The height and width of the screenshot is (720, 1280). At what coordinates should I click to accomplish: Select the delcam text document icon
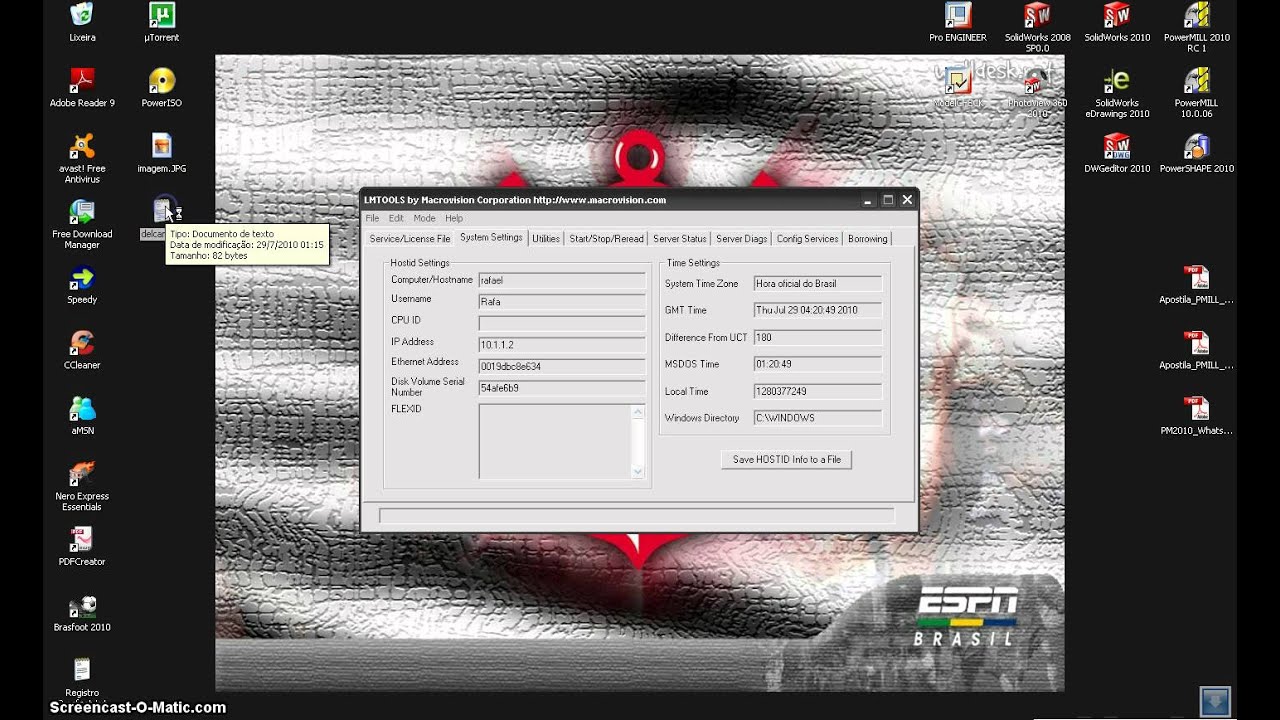pos(162,211)
